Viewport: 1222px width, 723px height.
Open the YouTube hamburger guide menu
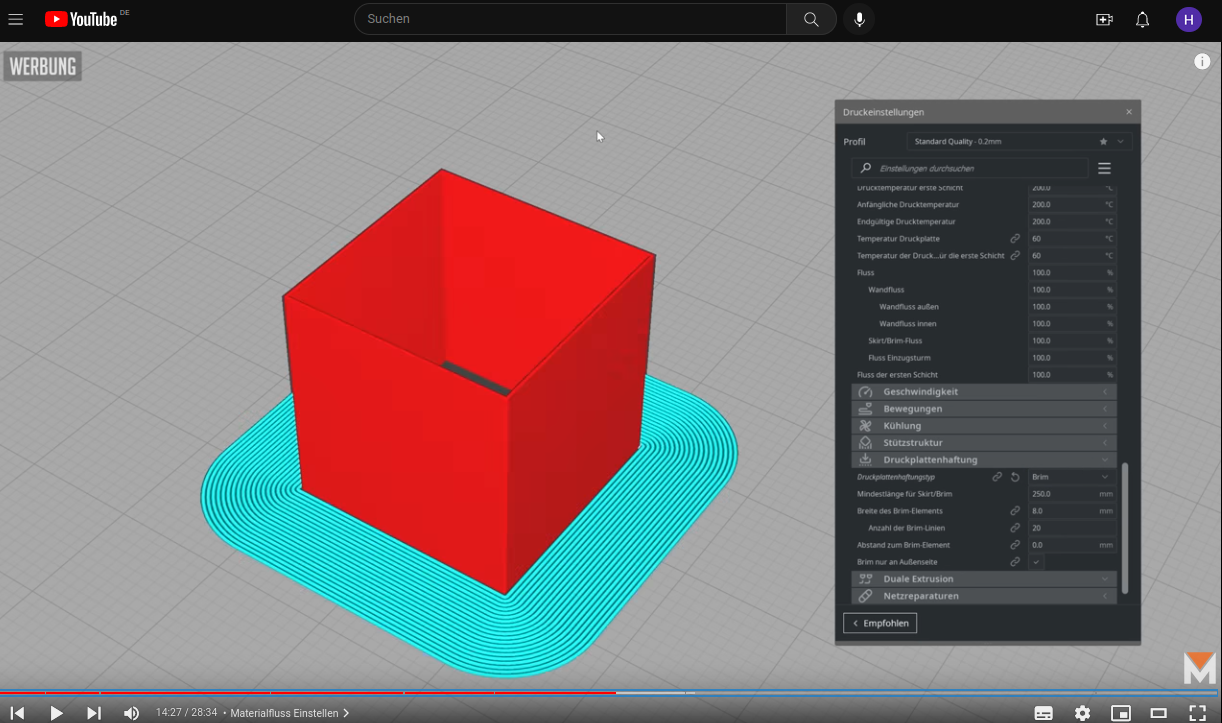pyautogui.click(x=16, y=19)
